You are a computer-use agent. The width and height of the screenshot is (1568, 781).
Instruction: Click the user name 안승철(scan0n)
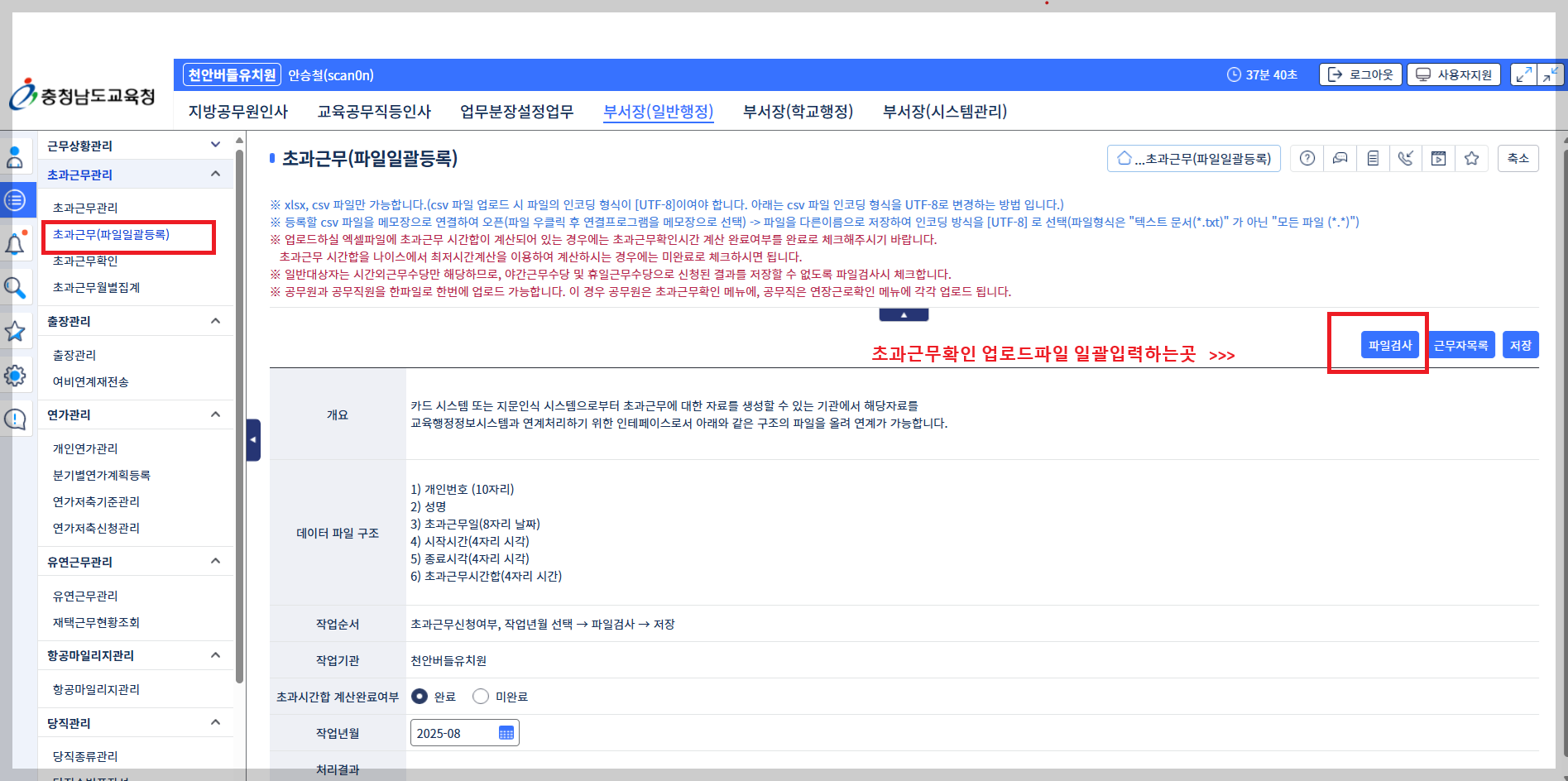[331, 75]
